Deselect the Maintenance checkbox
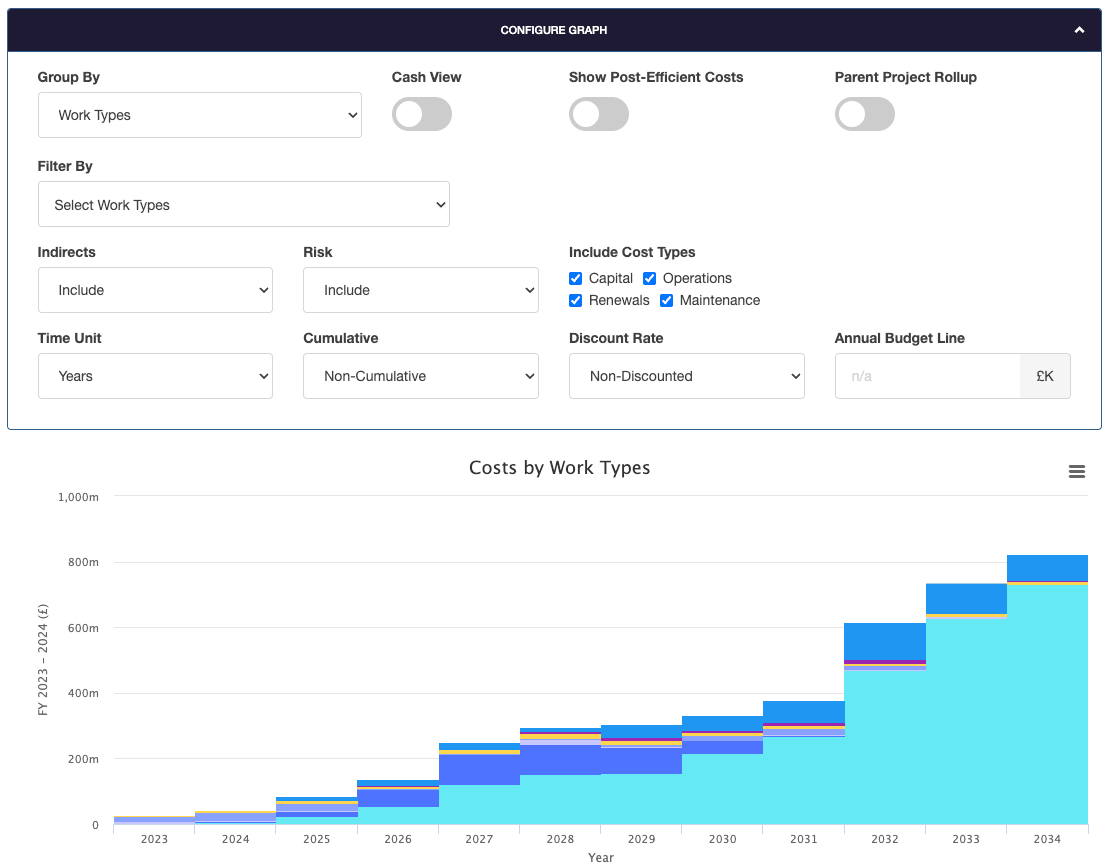The width and height of the screenshot is (1113, 864). click(x=667, y=301)
